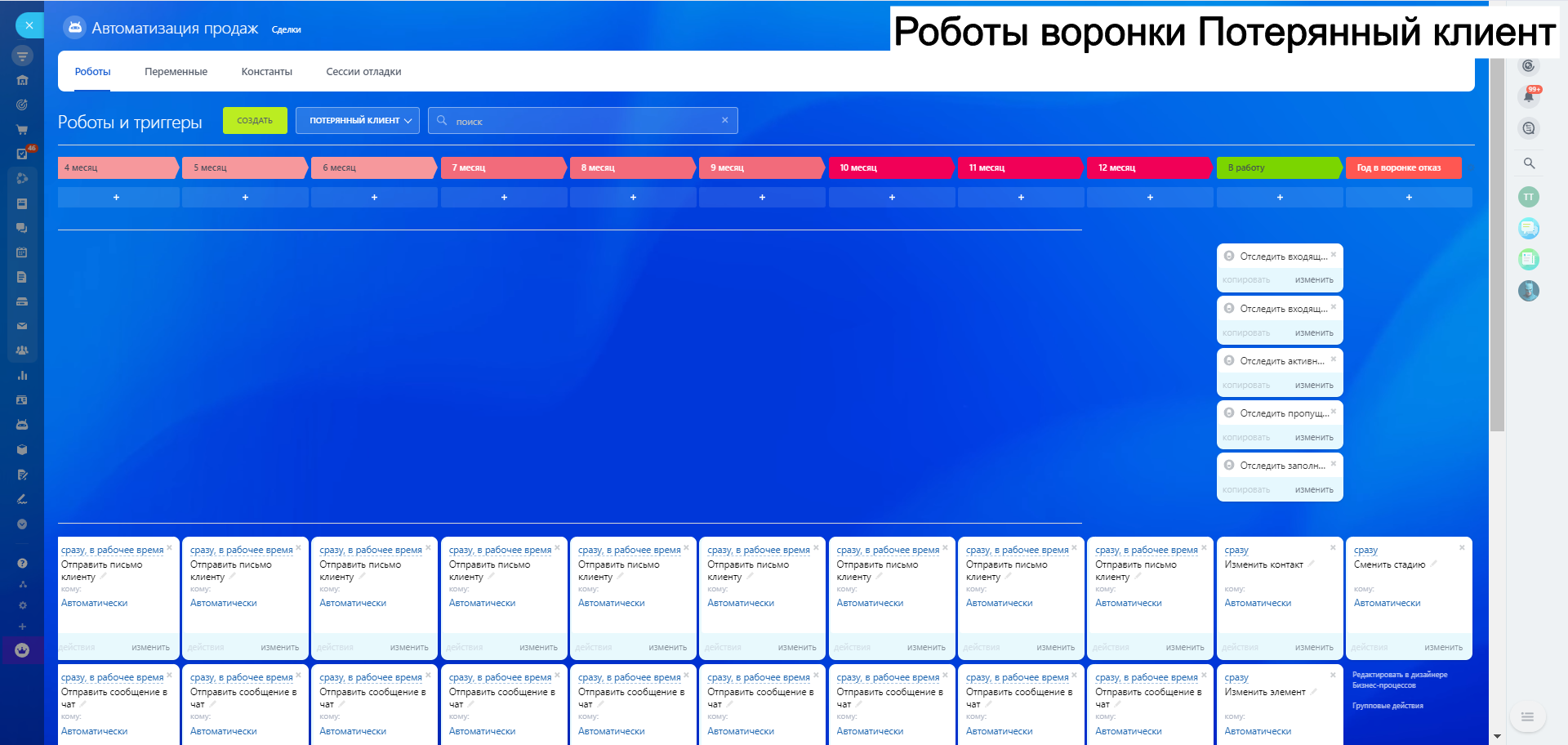The width and height of the screenshot is (1568, 745).
Task: Click the shopping cart icon in left sidebar
Action: (22, 129)
